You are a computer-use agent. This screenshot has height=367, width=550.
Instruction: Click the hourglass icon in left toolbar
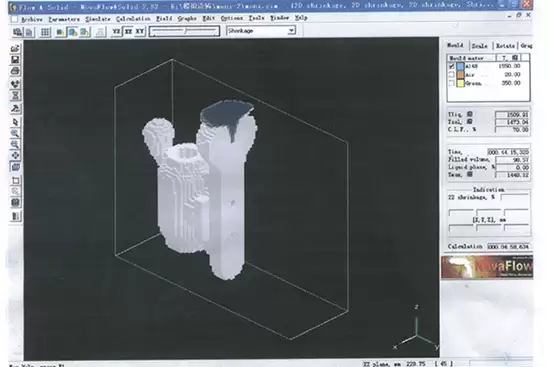[x=15, y=95]
